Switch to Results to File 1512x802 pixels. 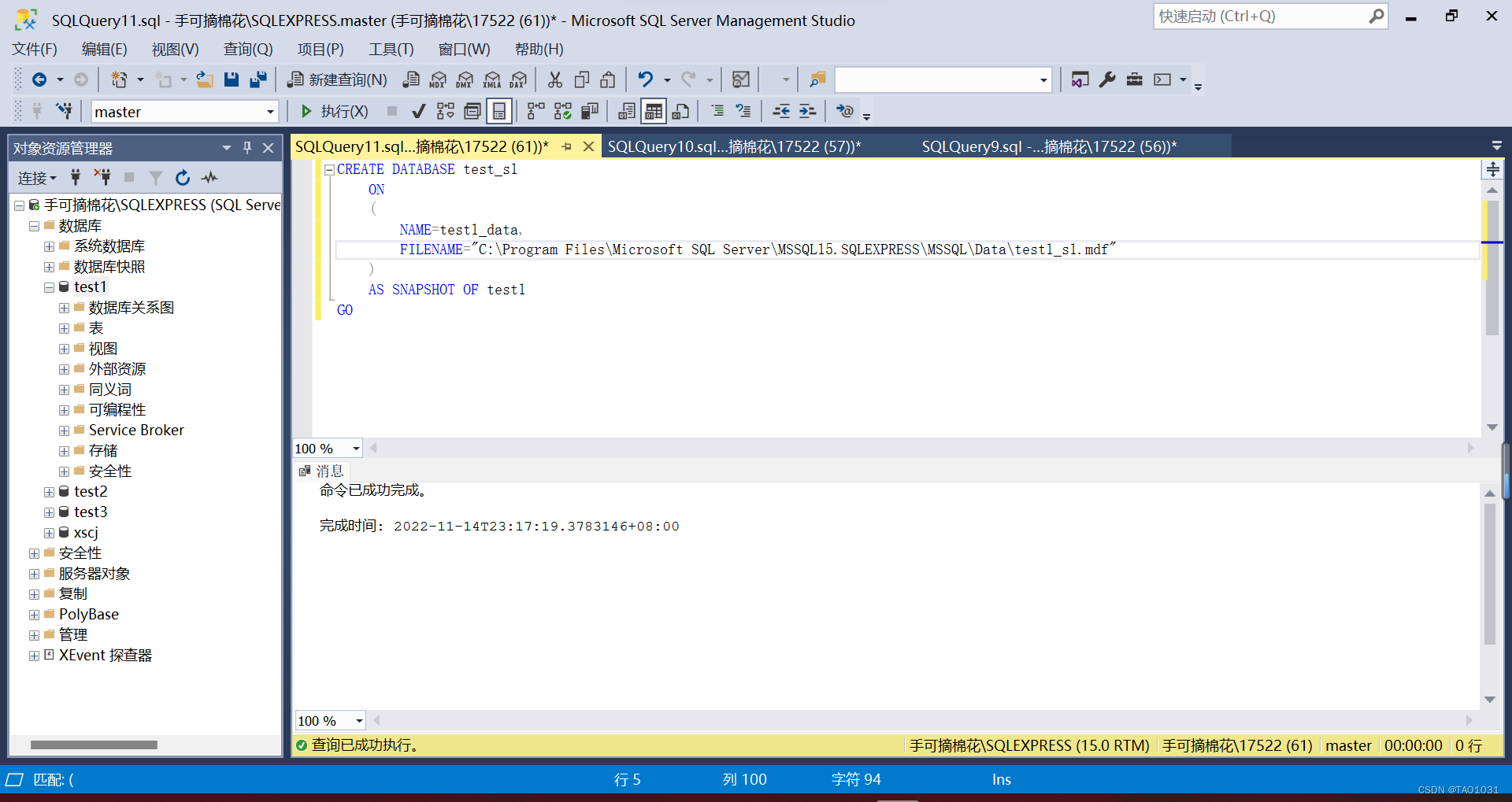681,111
